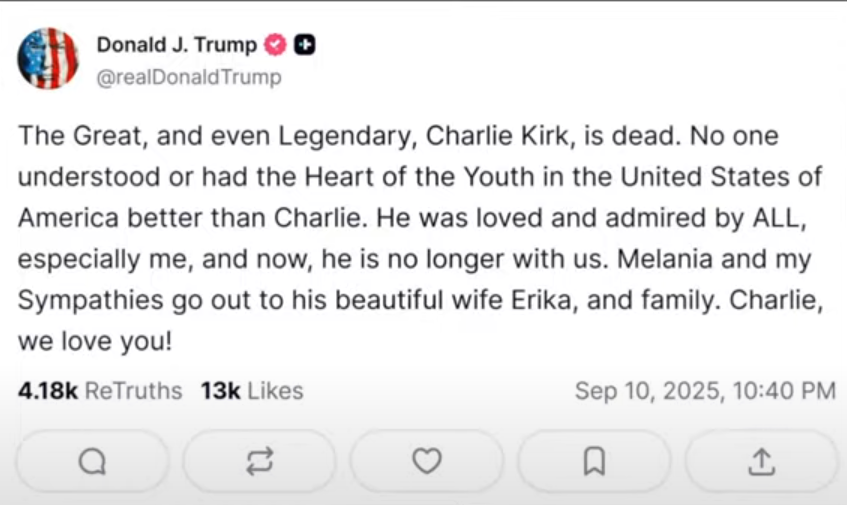Click the pink verified badge
This screenshot has width=847, height=505.
275,45
